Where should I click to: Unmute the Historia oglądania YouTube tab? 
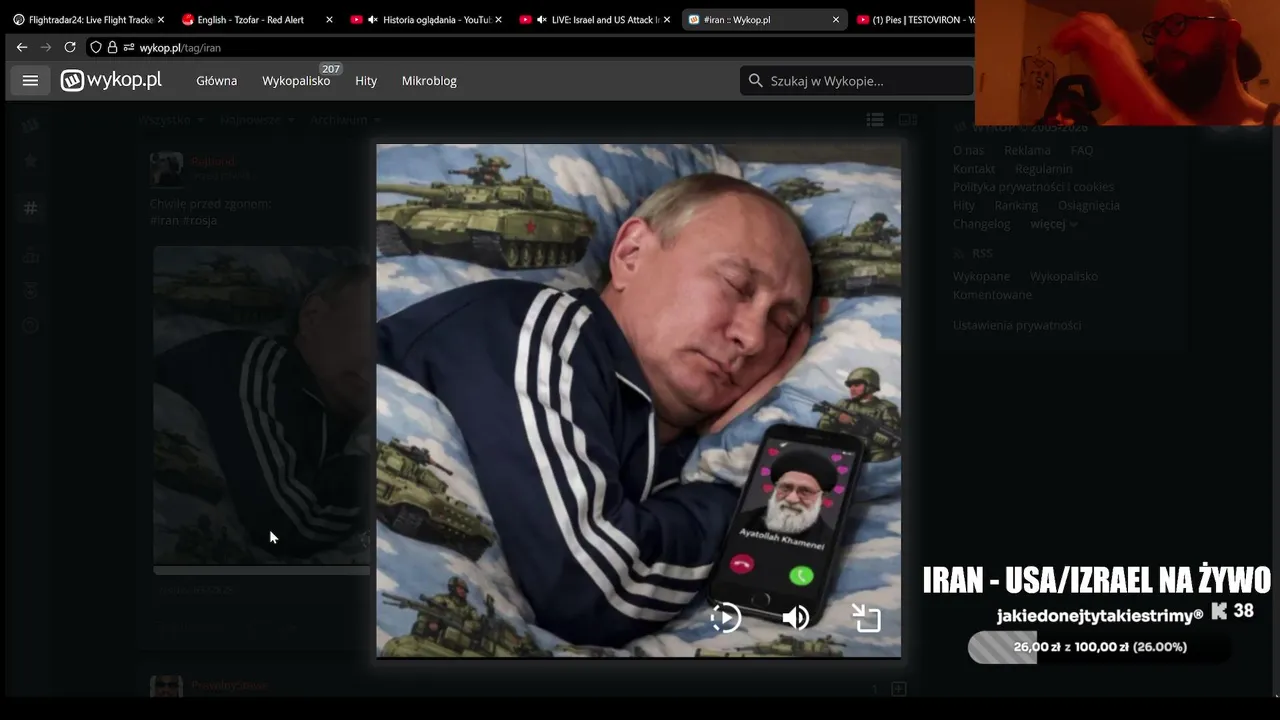point(373,19)
